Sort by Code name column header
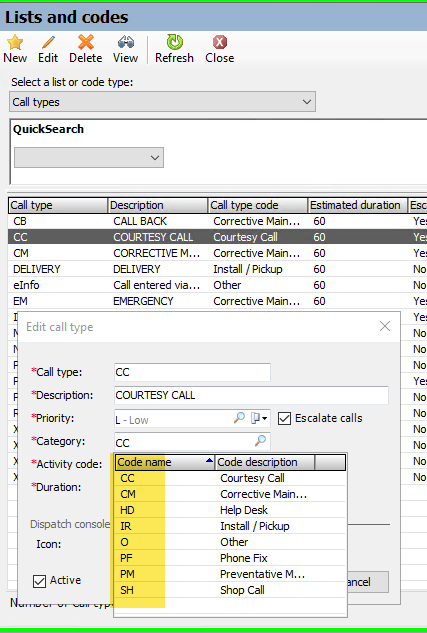The image size is (427, 633). [165, 462]
